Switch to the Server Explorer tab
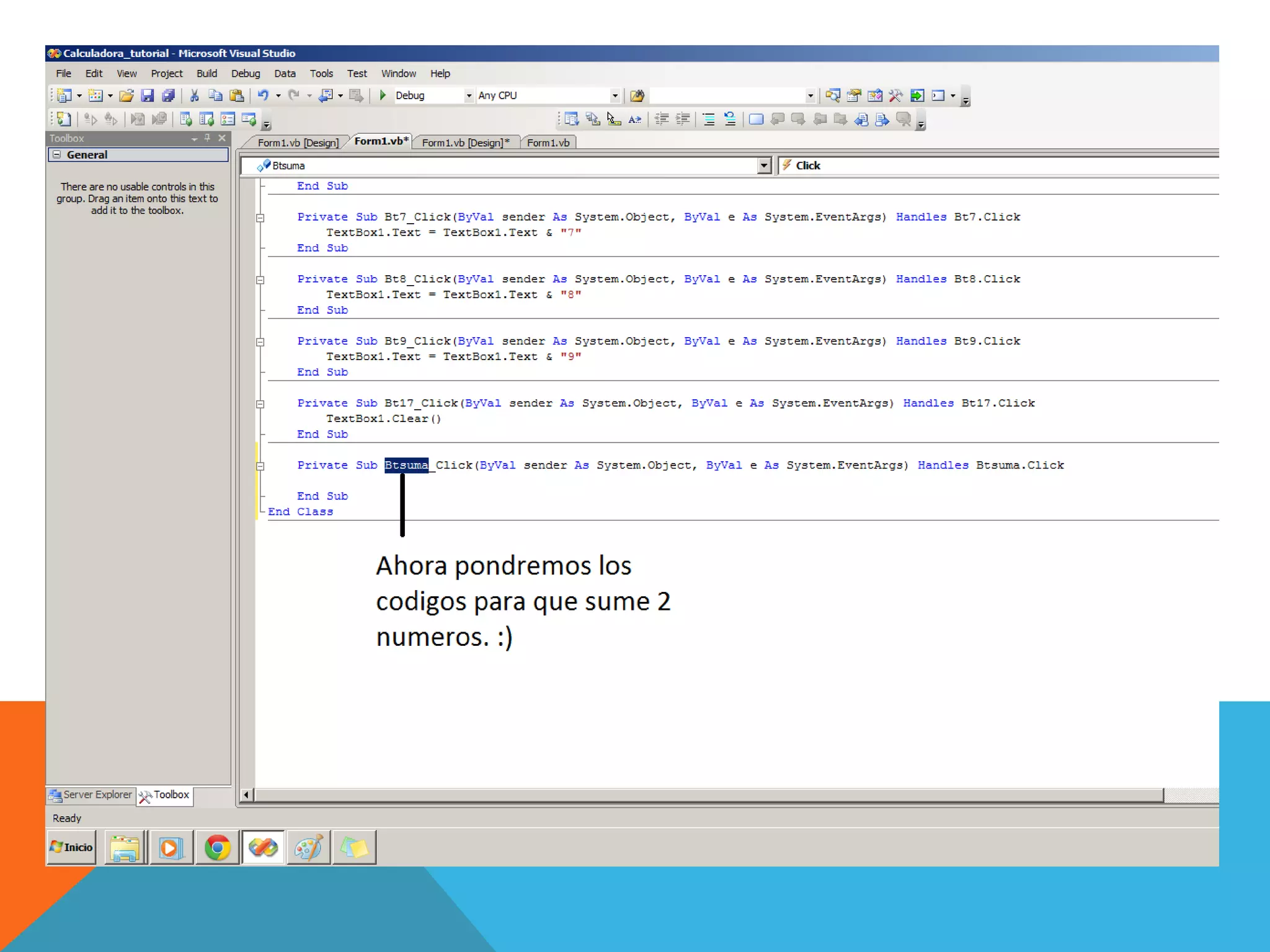 pos(91,795)
